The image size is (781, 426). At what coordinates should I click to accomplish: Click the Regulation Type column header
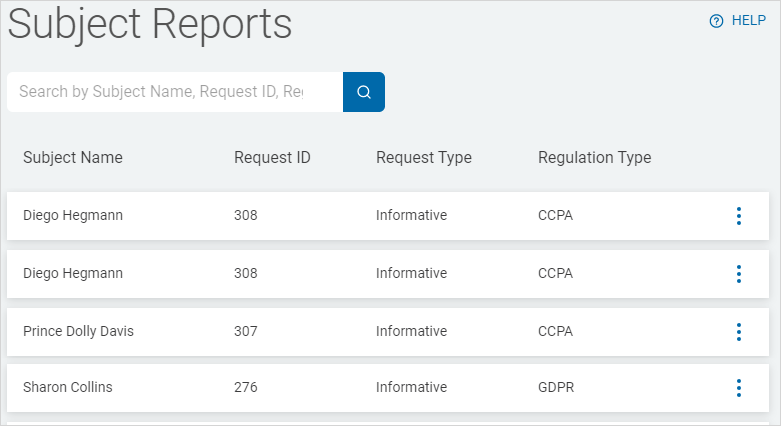[x=594, y=158]
